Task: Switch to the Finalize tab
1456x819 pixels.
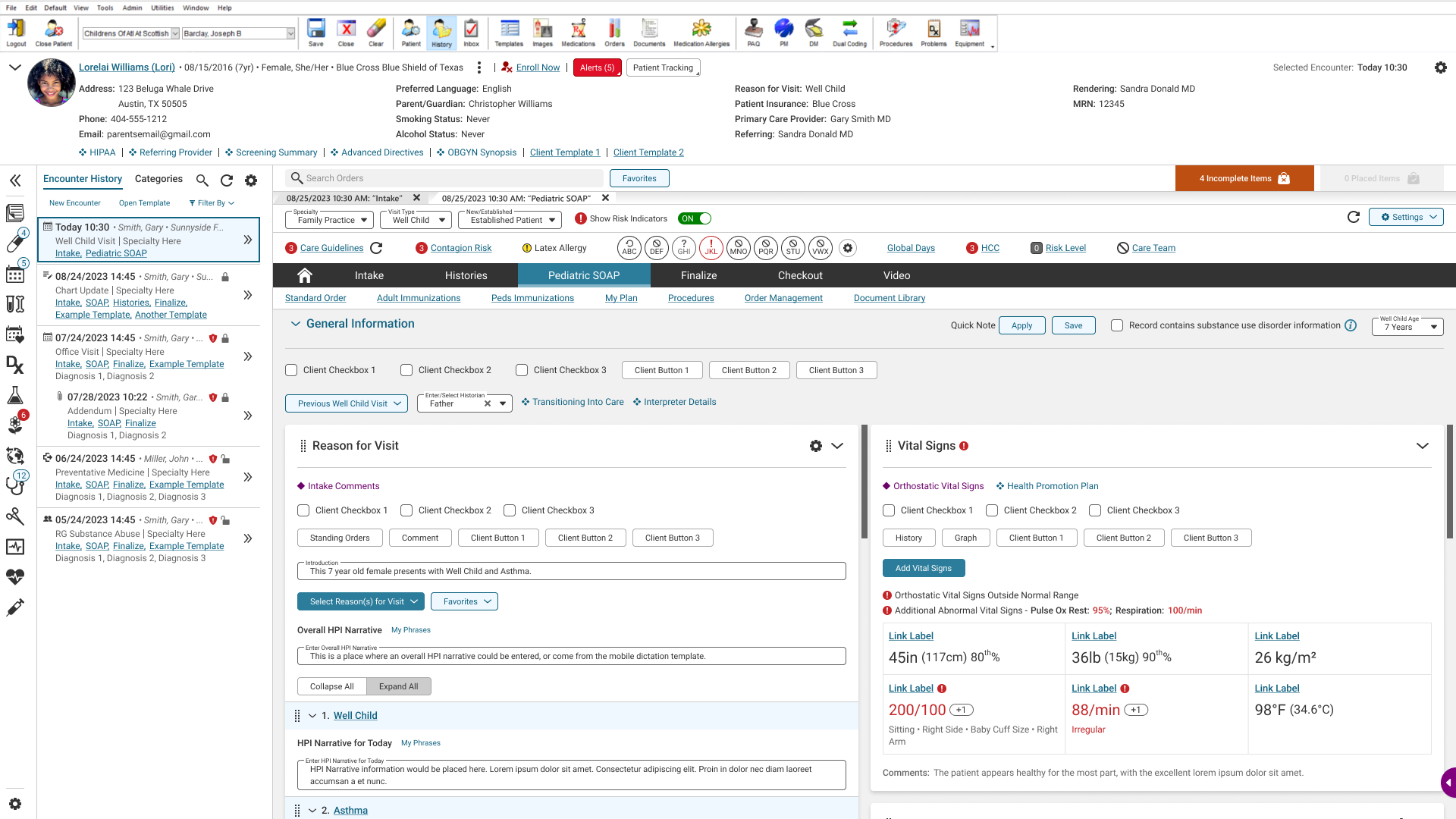Action: (x=698, y=275)
